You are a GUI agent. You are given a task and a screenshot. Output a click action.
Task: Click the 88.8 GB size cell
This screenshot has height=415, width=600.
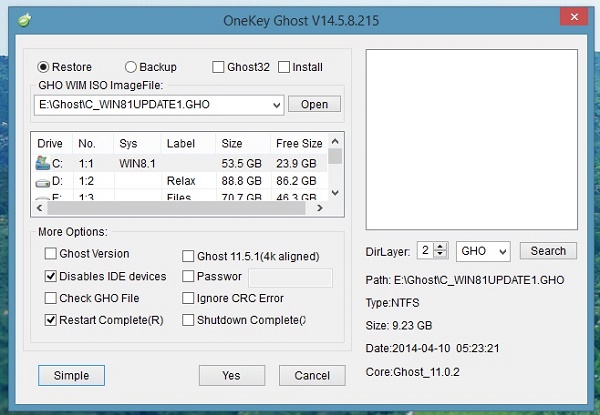click(241, 181)
